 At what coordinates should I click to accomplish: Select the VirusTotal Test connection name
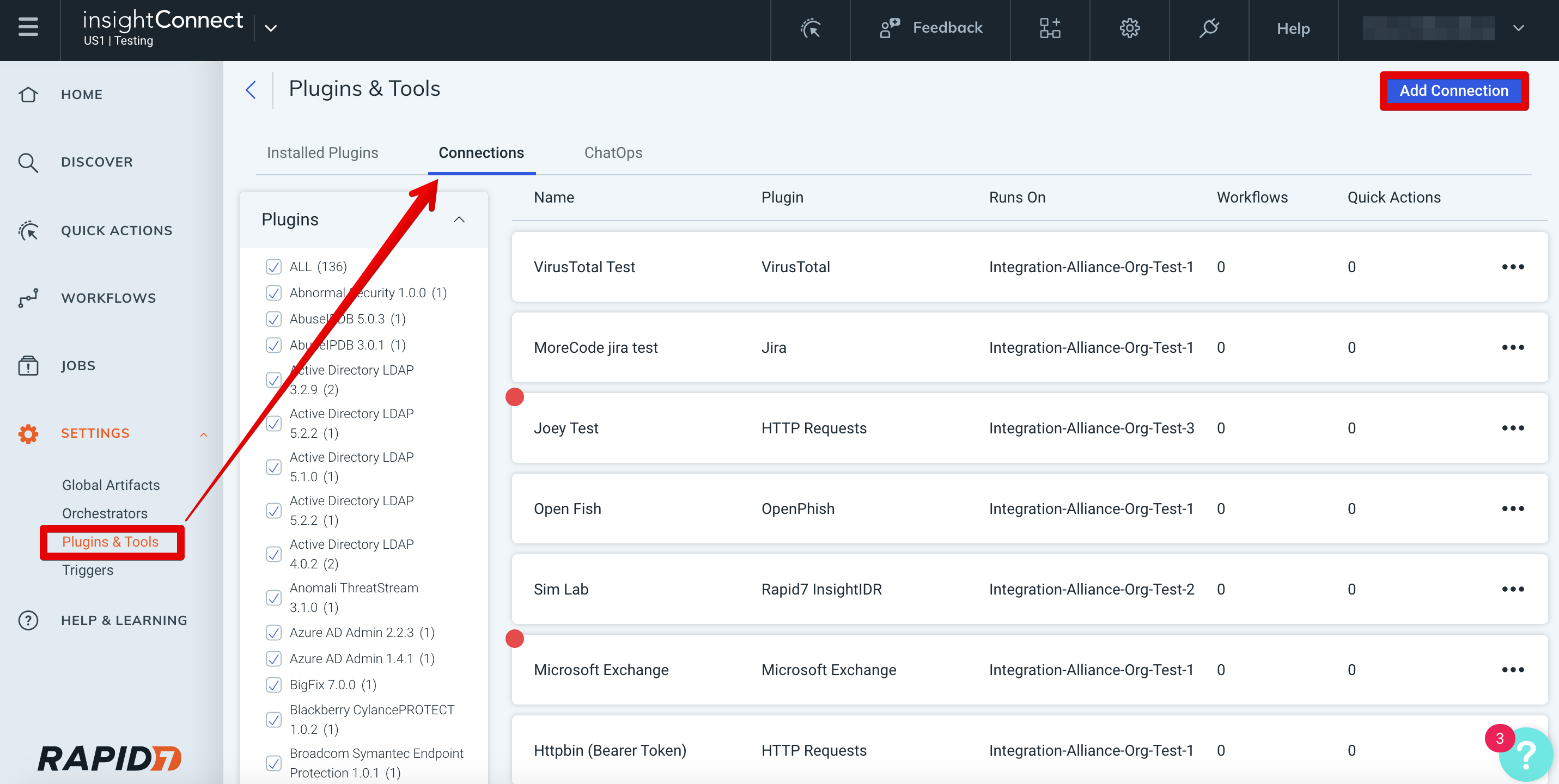584,267
